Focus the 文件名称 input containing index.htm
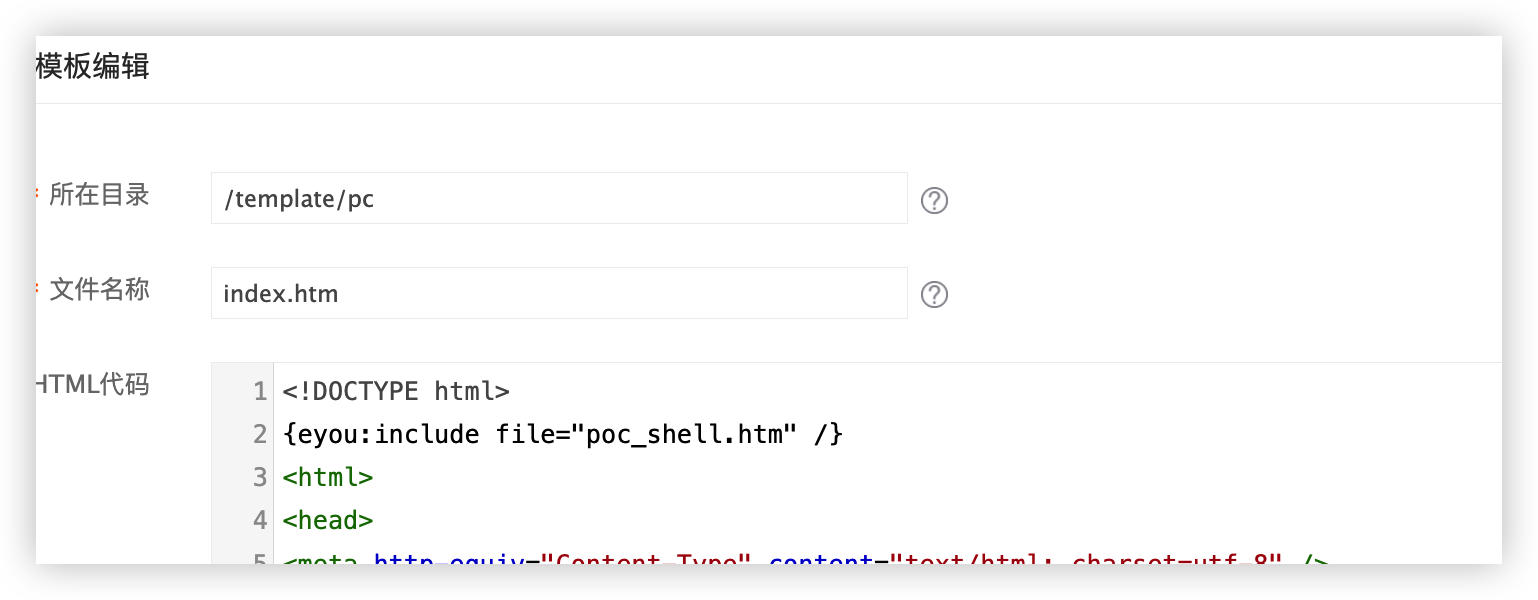The image size is (1538, 600). (558, 293)
